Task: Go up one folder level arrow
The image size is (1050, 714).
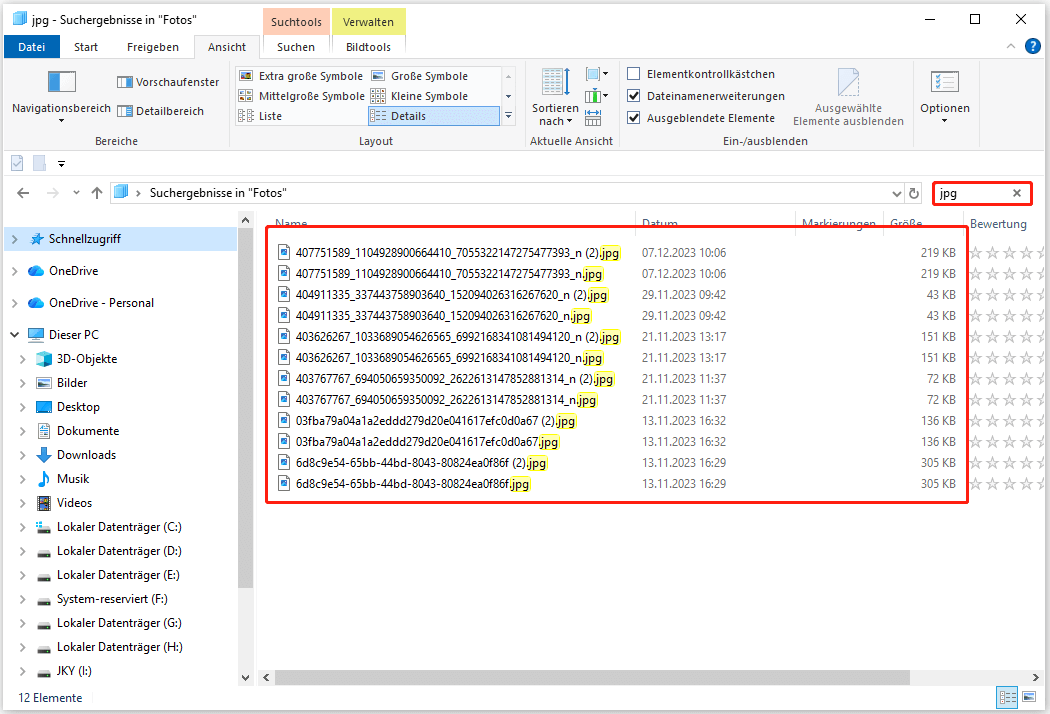Action: coord(97,194)
